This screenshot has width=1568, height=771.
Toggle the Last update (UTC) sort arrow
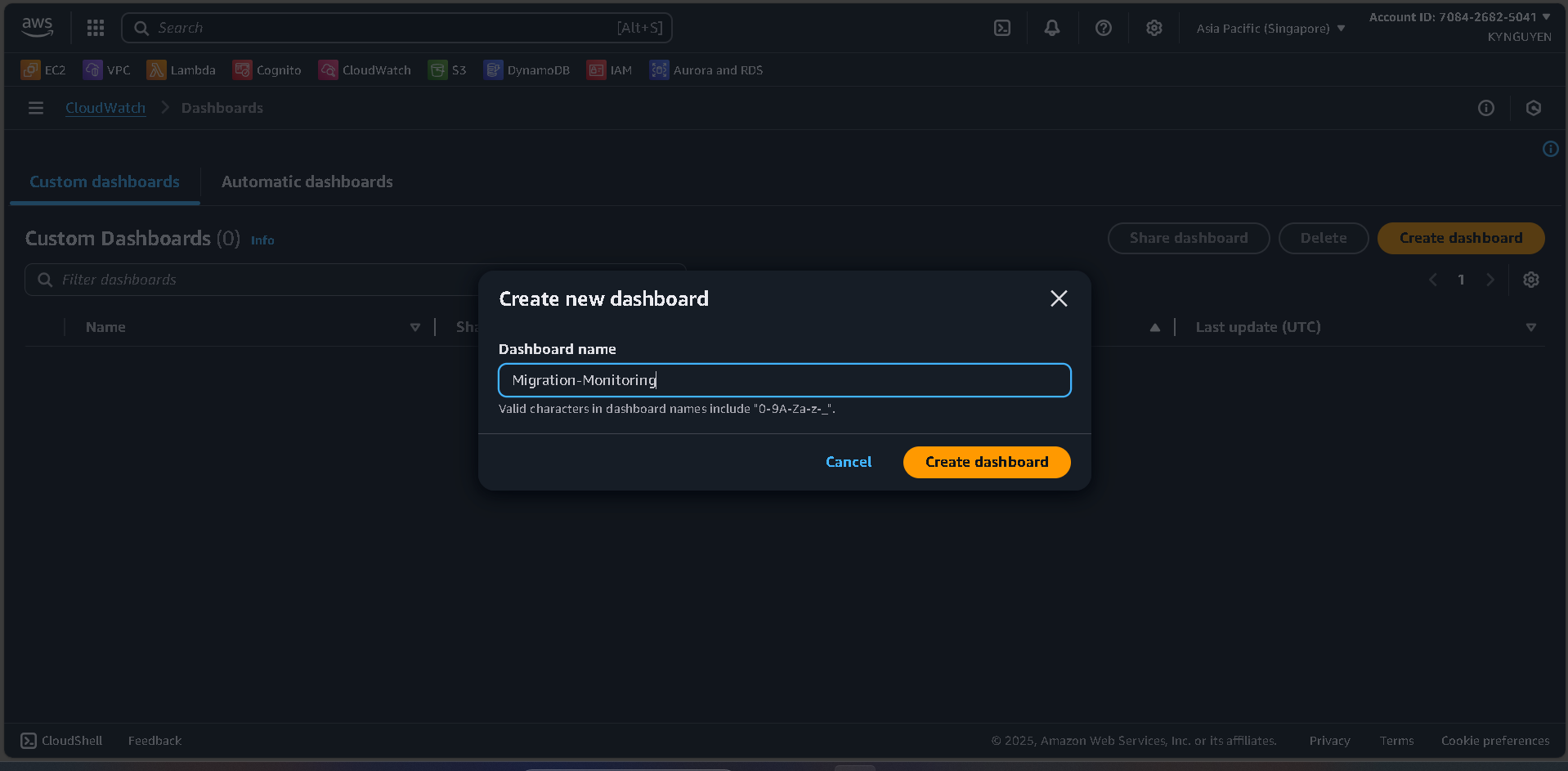coord(1531,326)
